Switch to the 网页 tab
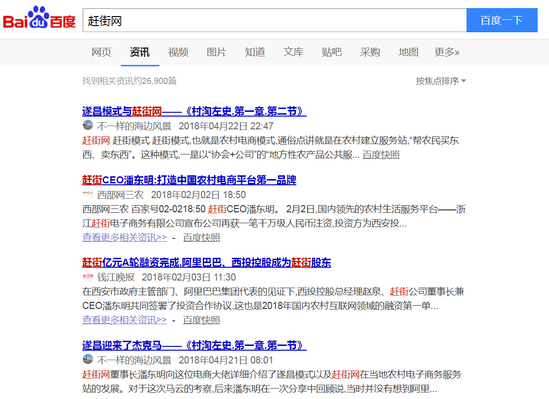This screenshot has width=549, height=399. pos(101,52)
